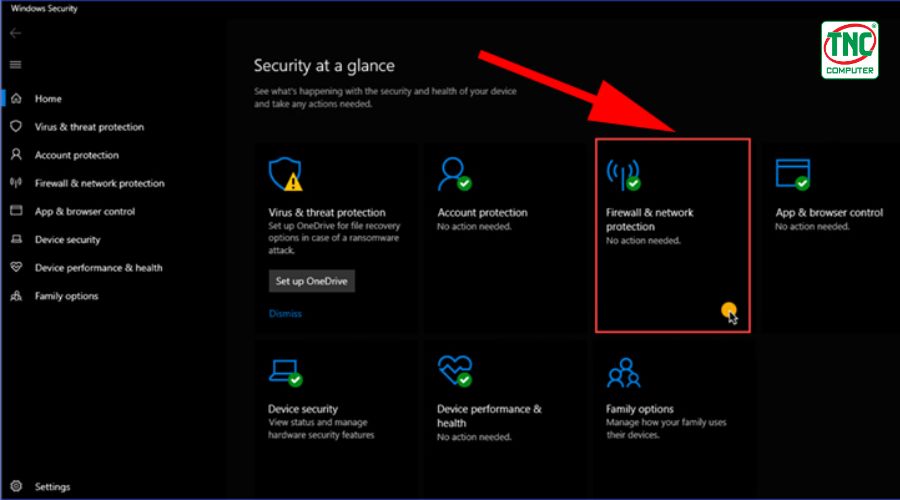
Task: Select Device security in the sidebar
Action: coord(67,239)
